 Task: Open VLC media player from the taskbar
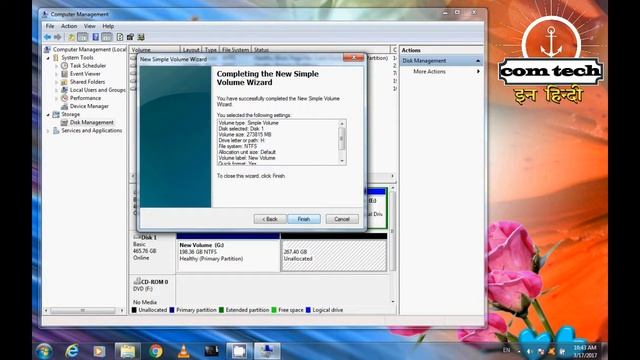[x=184, y=351]
